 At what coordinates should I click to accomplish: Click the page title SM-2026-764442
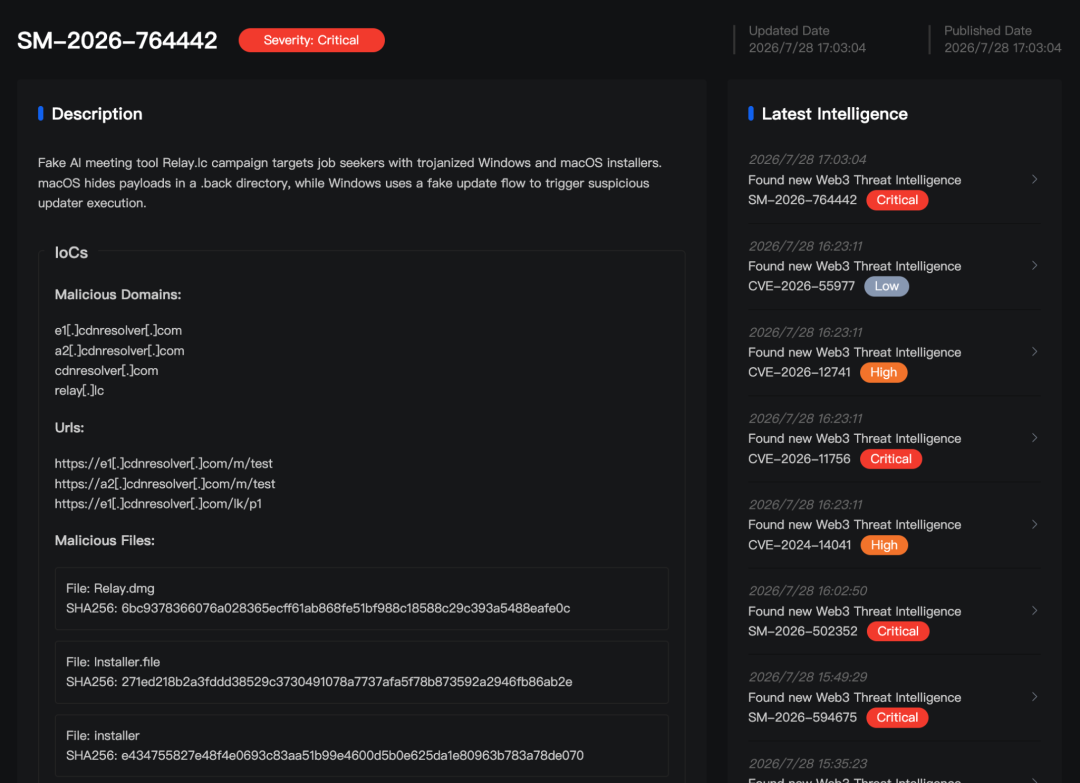(x=117, y=41)
